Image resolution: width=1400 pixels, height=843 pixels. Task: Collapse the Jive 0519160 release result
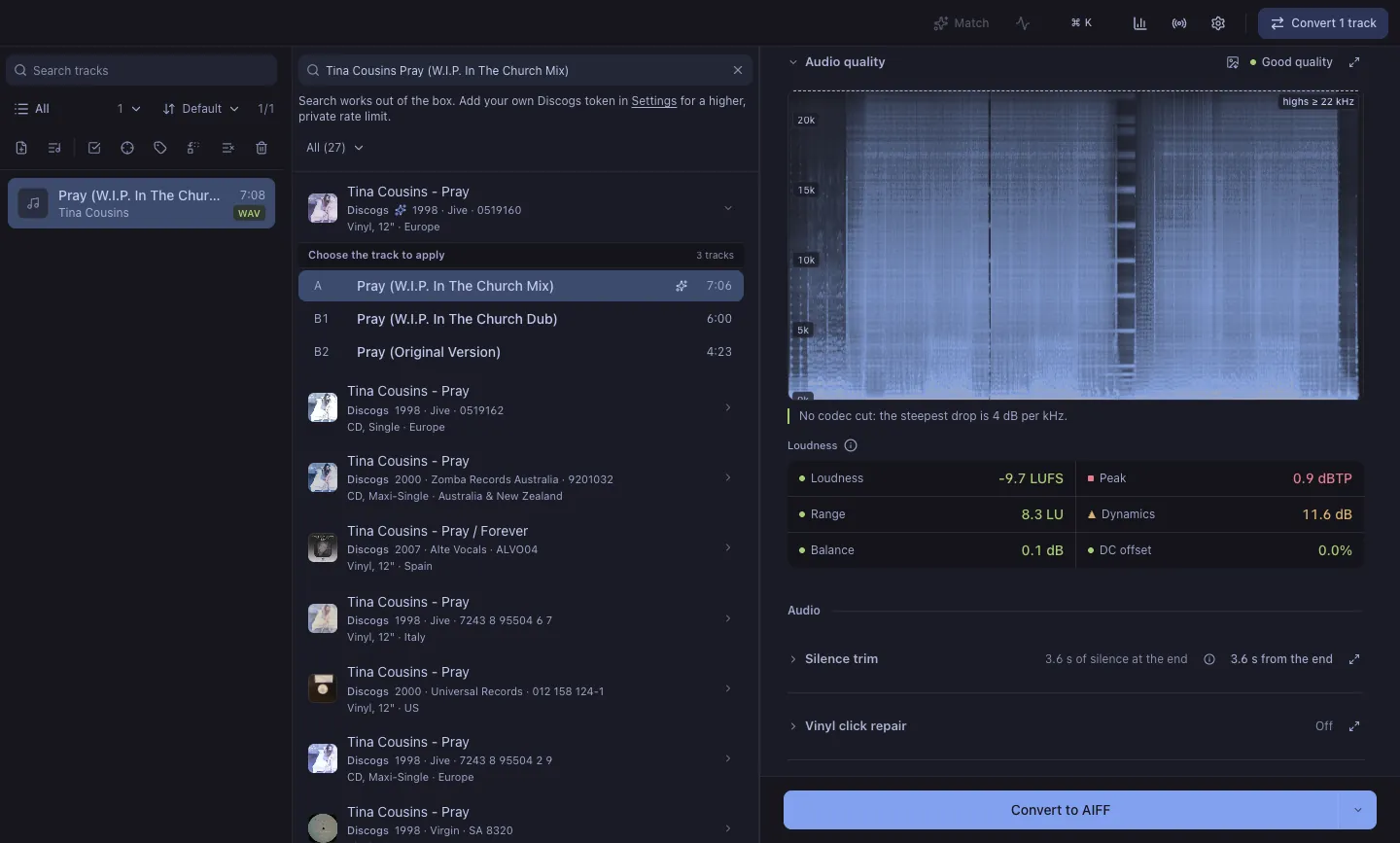[x=728, y=208]
